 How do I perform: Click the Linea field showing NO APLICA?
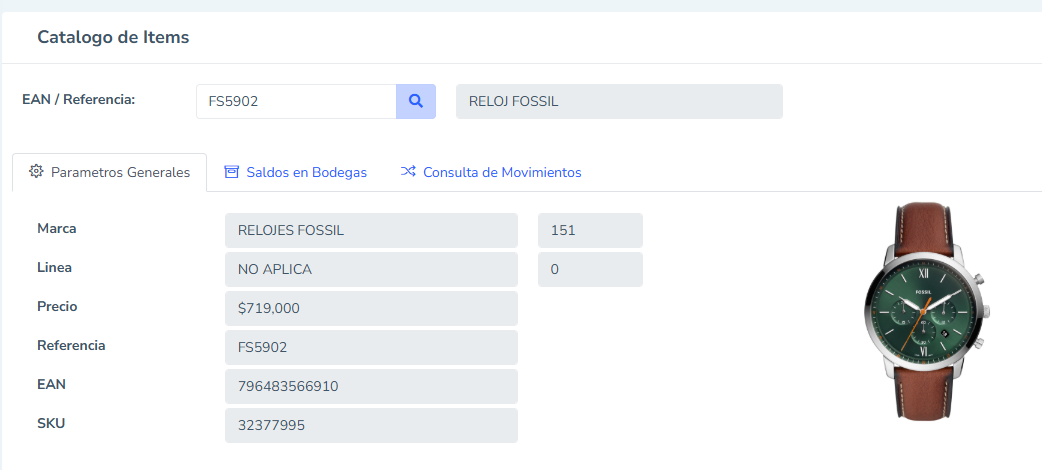[371, 269]
